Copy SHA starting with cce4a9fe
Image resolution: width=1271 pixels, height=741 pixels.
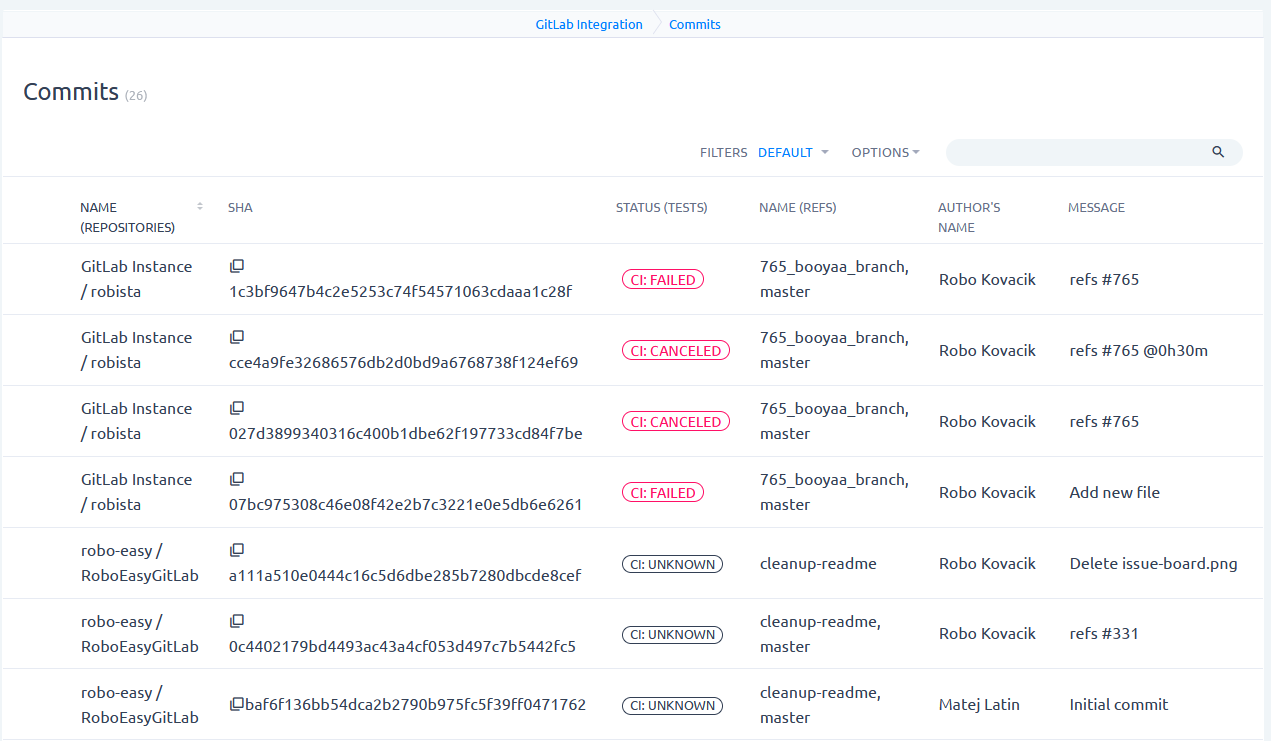point(237,337)
